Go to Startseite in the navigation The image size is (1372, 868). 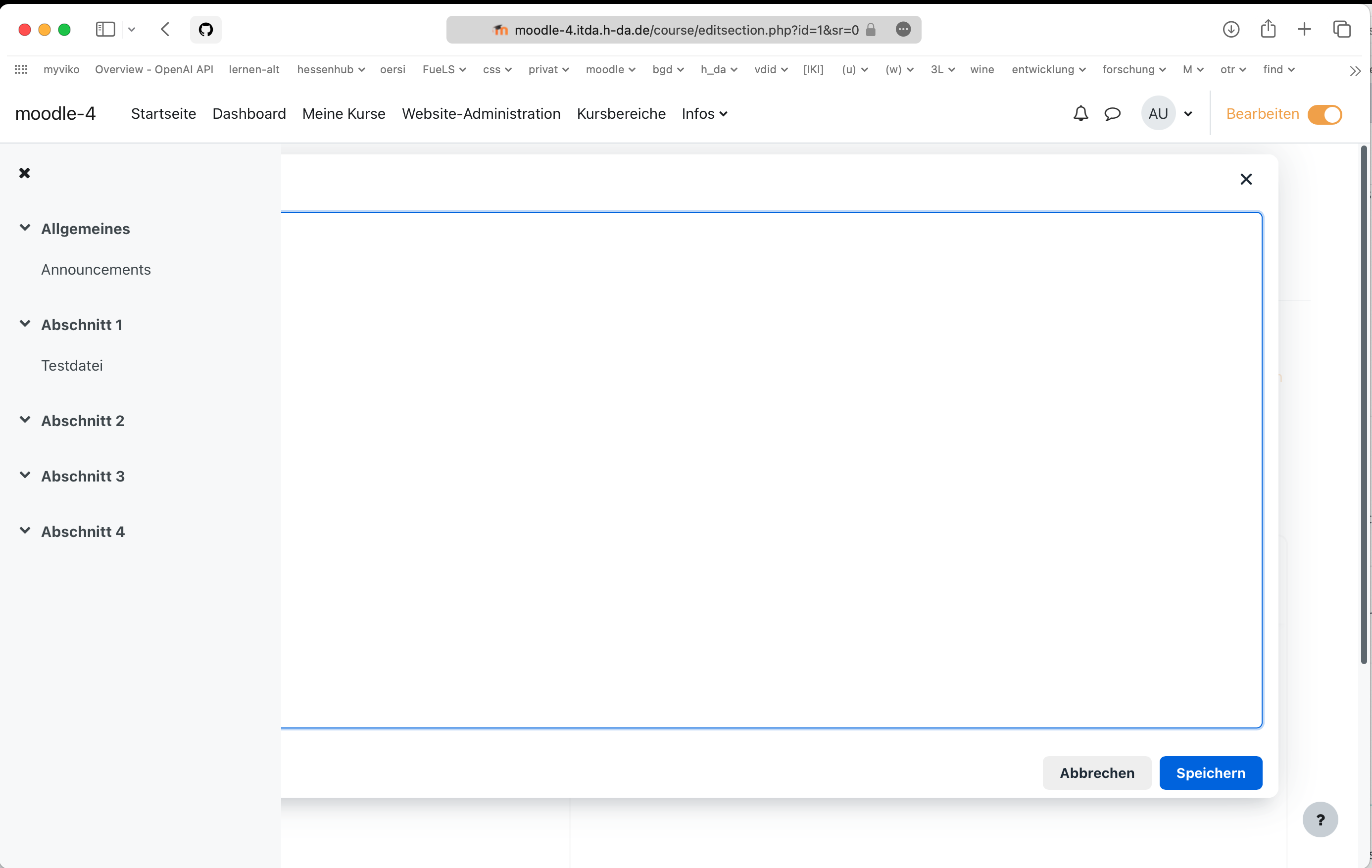(x=163, y=114)
